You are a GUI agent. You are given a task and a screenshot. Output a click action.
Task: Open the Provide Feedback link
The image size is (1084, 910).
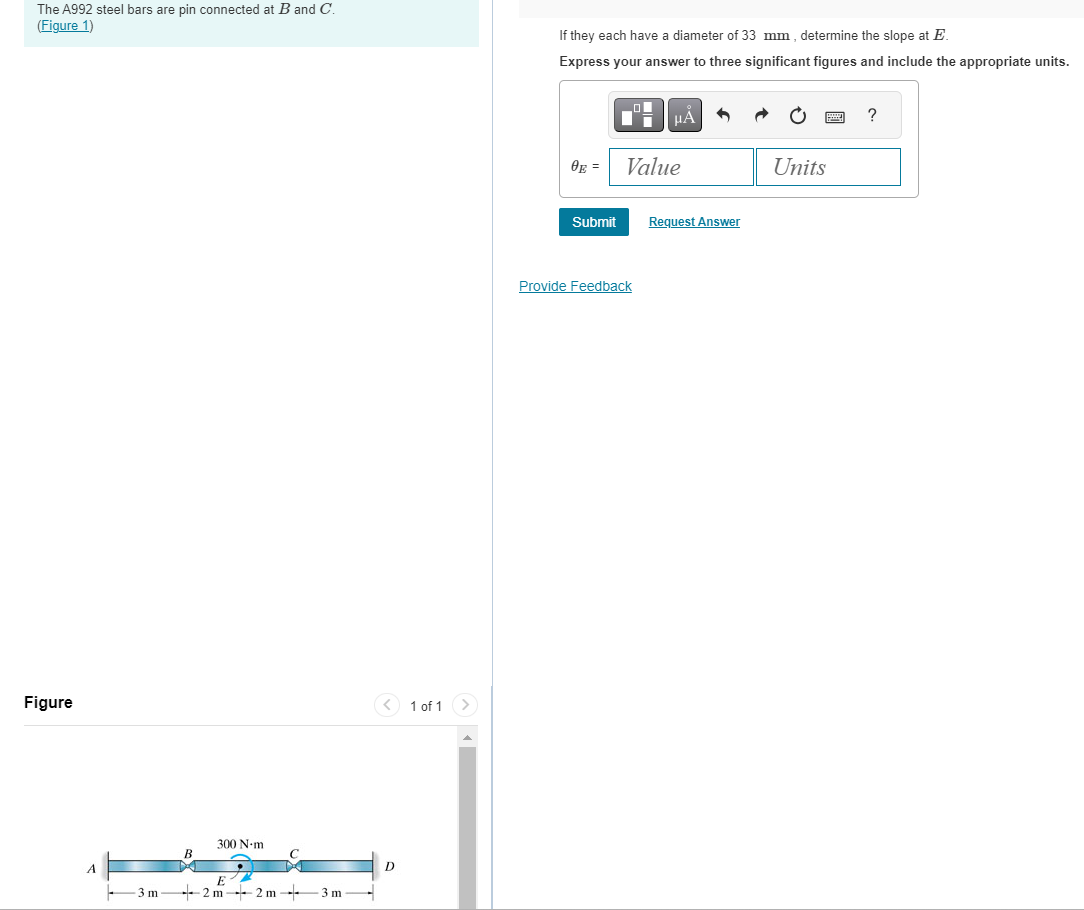(575, 286)
